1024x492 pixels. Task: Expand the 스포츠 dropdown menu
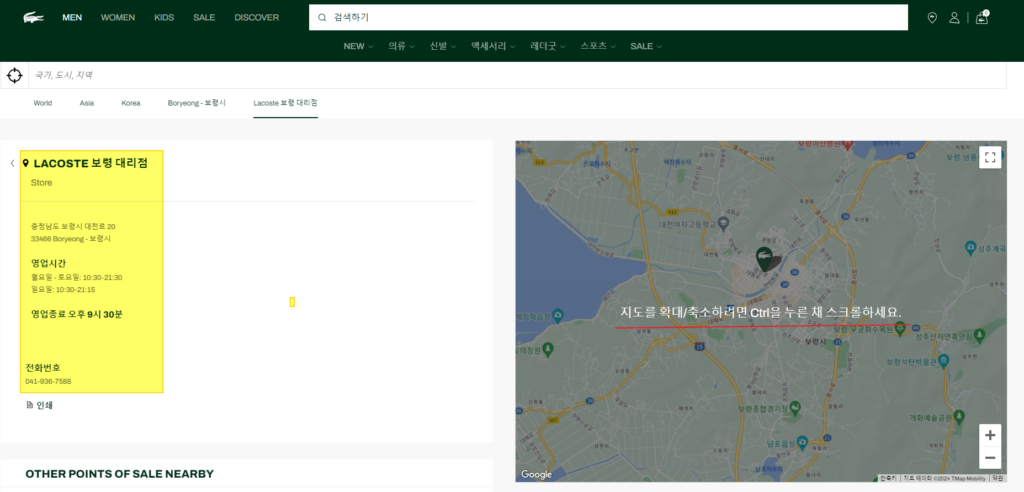(x=598, y=46)
